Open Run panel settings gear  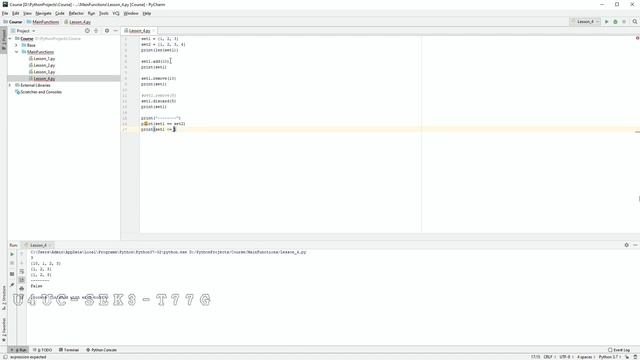pyautogui.click(x=627, y=245)
